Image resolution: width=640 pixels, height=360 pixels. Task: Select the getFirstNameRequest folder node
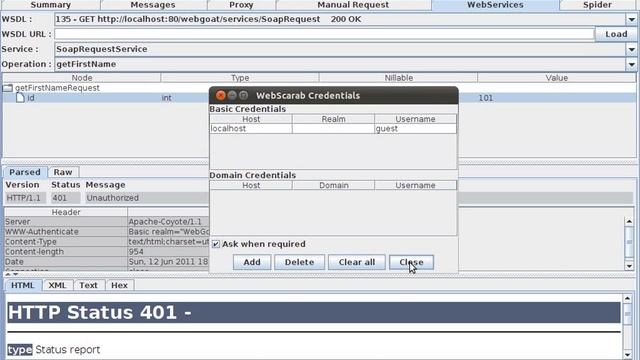pos(57,88)
